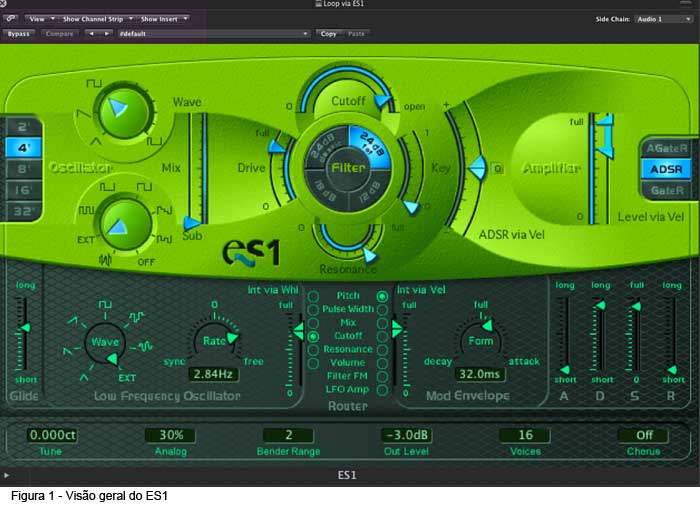The image size is (700, 507).
Task: Switch amplifier envelope mode to GateR
Action: click(x=665, y=190)
